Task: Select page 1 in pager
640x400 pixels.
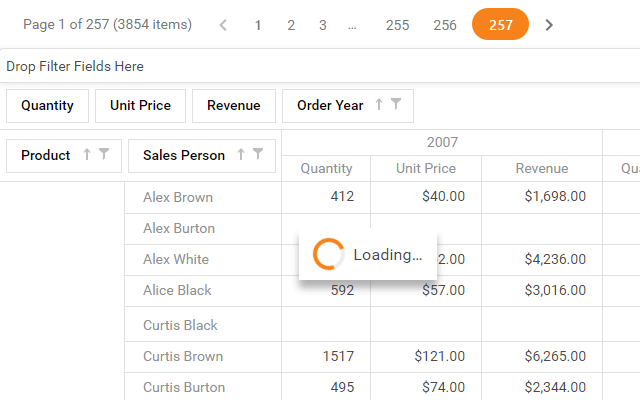Action: (x=258, y=25)
